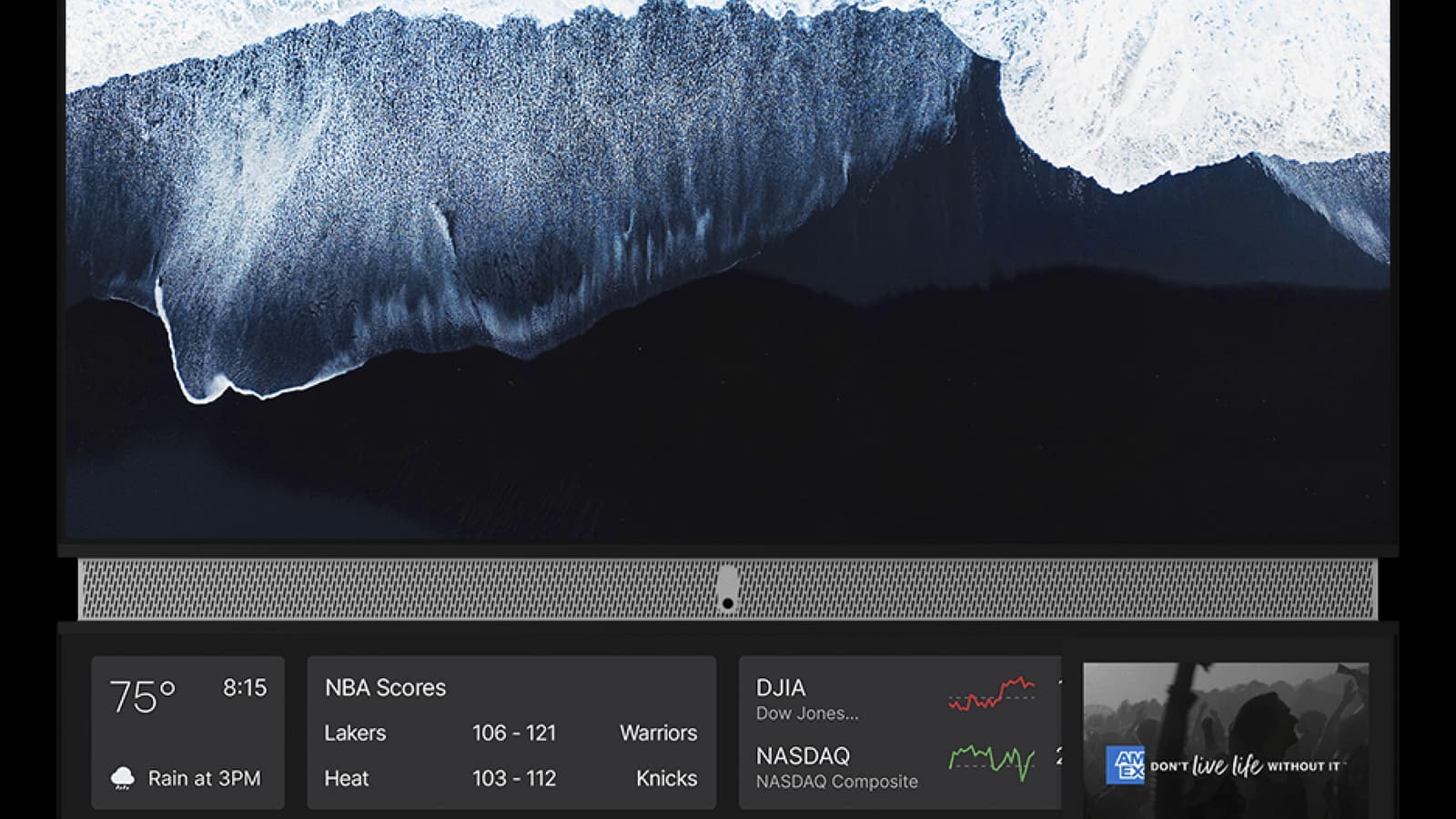Screen dimensions: 1456x819
Task: Click the rain cloud weather icon
Action: tap(122, 778)
